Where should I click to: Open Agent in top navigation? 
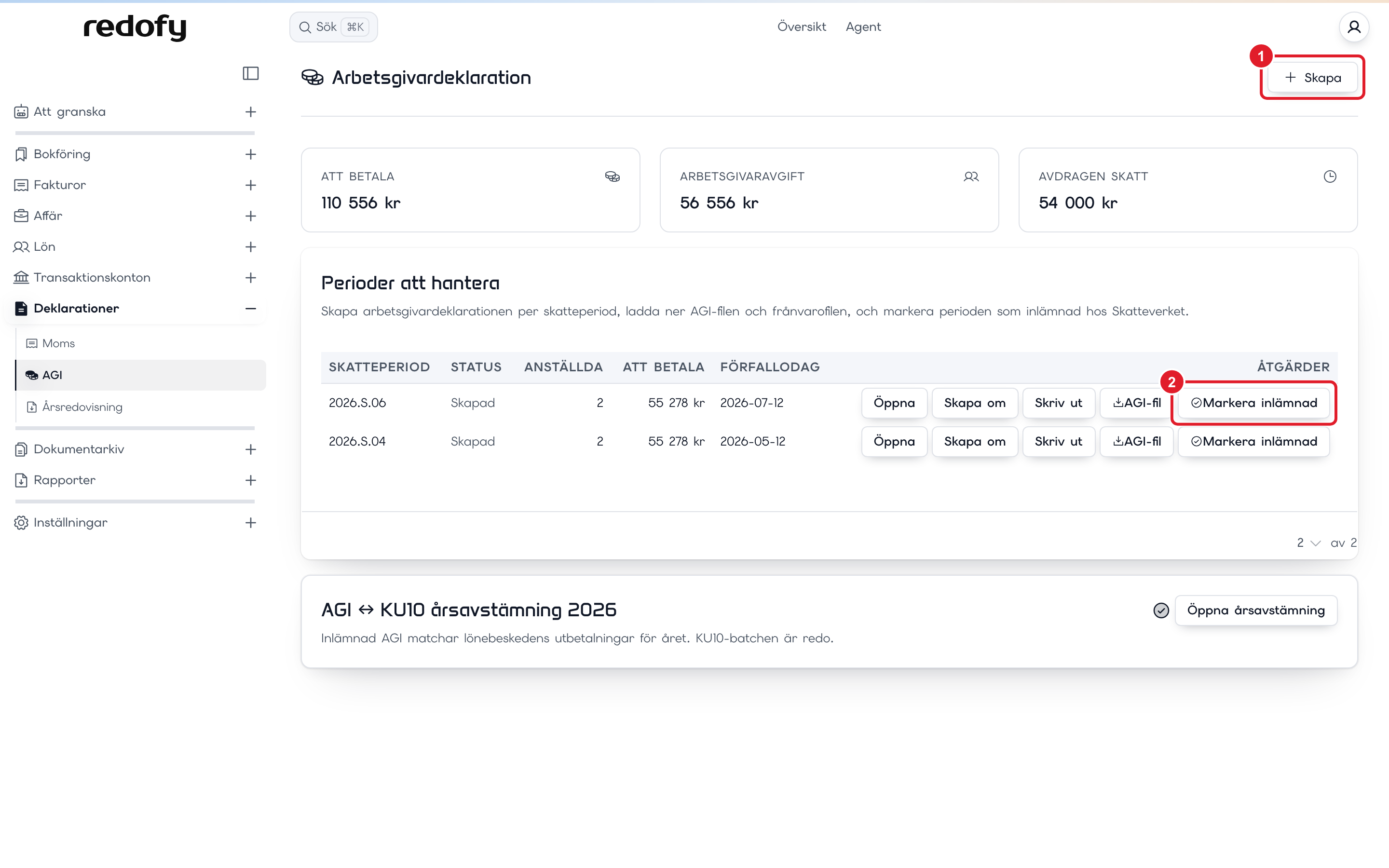(x=863, y=27)
